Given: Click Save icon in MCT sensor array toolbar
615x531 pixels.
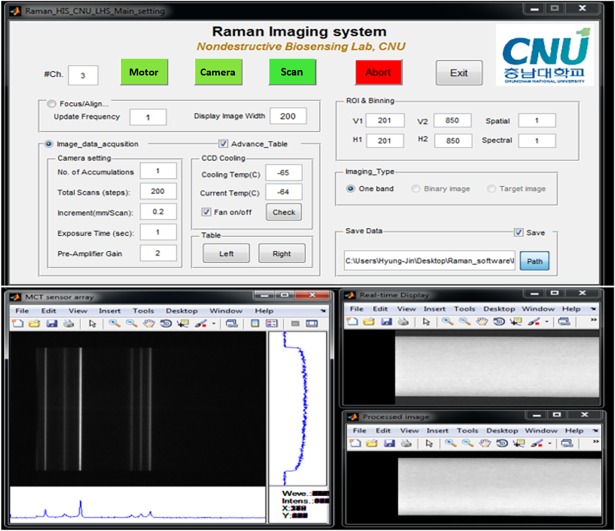Looking at the screenshot, I should [x=51, y=324].
